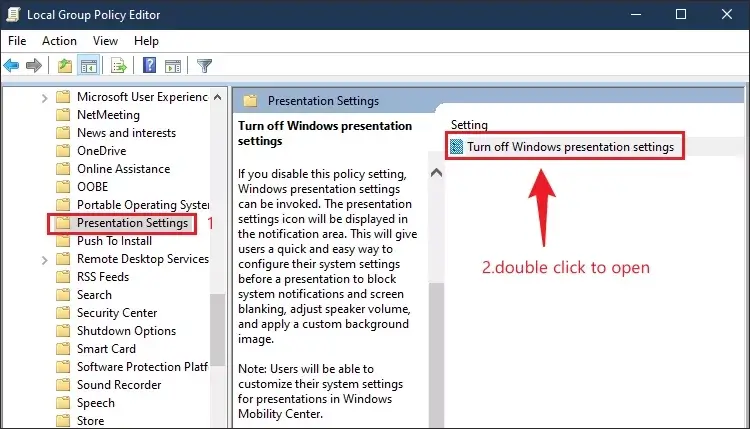Open the Help menu
Screen dimensions: 750x429
pyautogui.click(x=146, y=41)
